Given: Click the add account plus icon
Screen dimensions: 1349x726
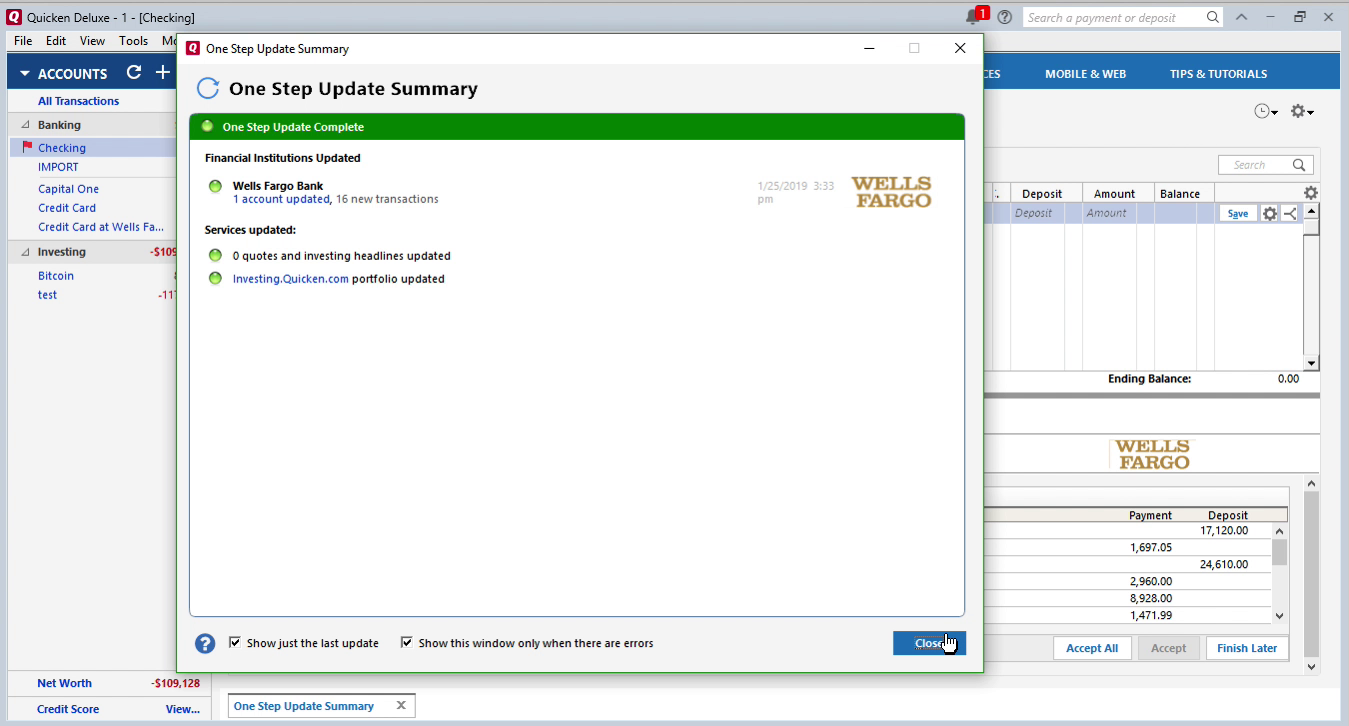Looking at the screenshot, I should pos(162,73).
